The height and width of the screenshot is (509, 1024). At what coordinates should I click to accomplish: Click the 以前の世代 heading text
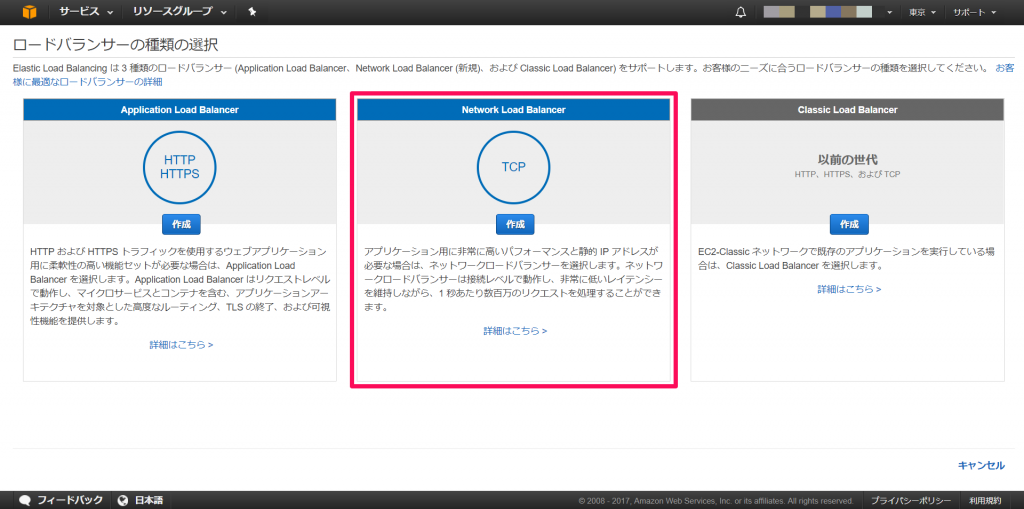click(x=848, y=159)
